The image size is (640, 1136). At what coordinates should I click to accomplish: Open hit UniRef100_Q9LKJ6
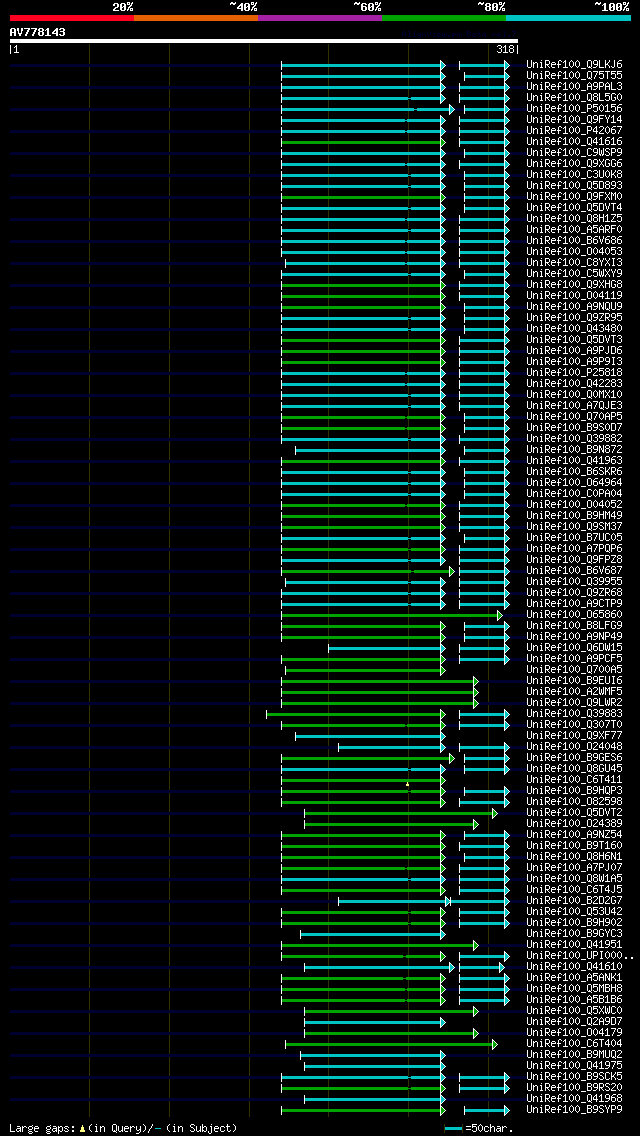[x=574, y=64]
